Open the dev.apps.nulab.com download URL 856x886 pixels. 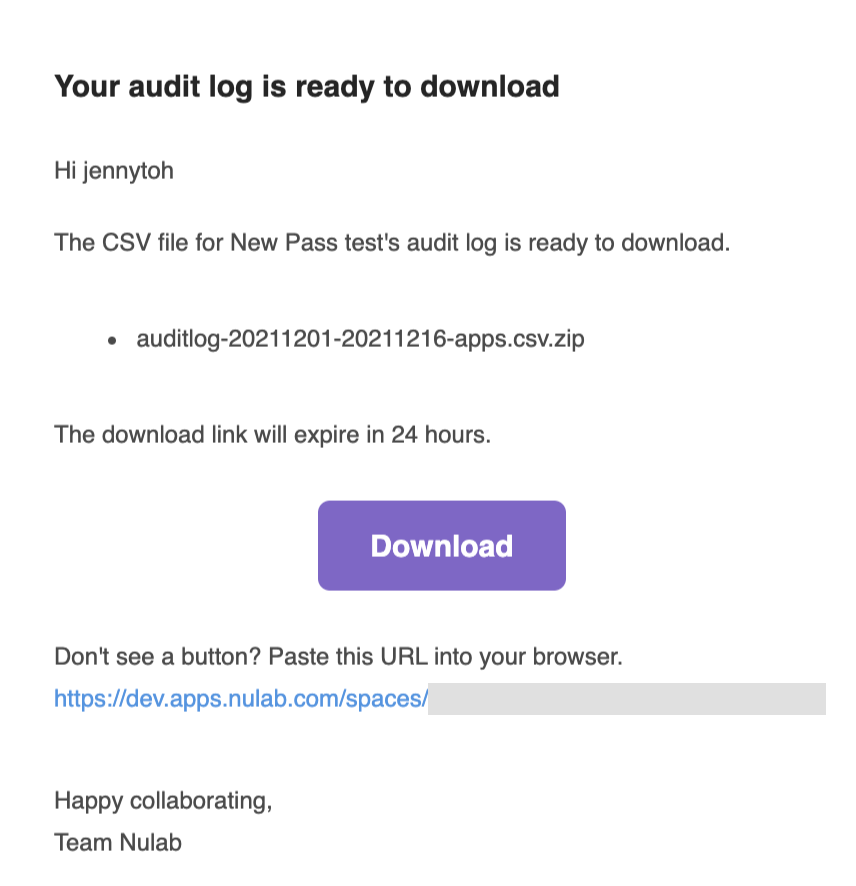point(240,699)
